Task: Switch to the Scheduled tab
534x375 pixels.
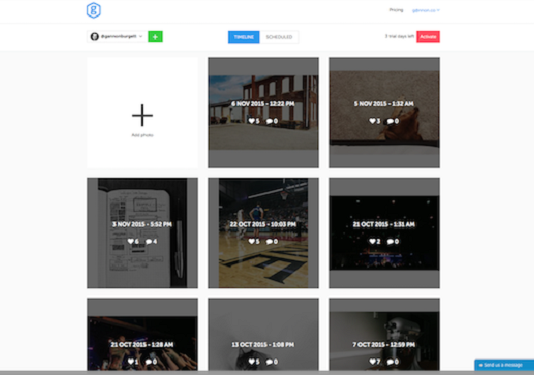Action: [x=279, y=37]
